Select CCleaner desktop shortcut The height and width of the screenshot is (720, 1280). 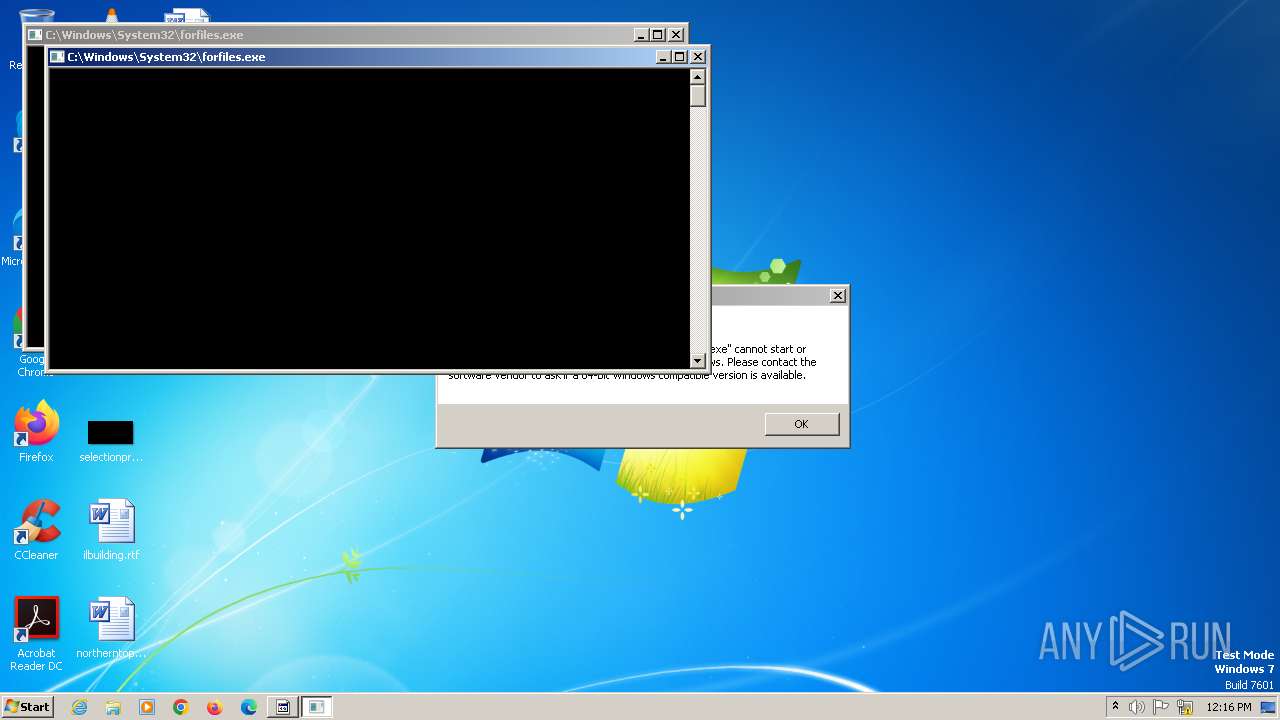(x=36, y=530)
